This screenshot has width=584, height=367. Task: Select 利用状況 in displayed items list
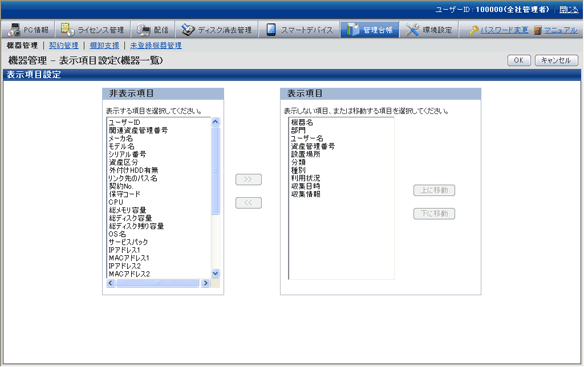click(305, 178)
